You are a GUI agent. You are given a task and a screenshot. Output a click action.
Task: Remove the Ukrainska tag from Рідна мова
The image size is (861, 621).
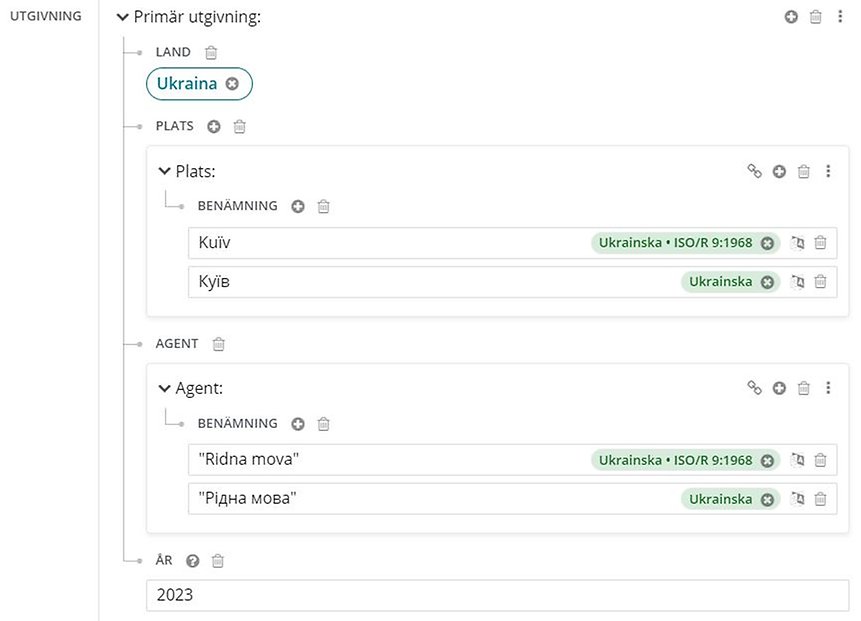tap(767, 498)
